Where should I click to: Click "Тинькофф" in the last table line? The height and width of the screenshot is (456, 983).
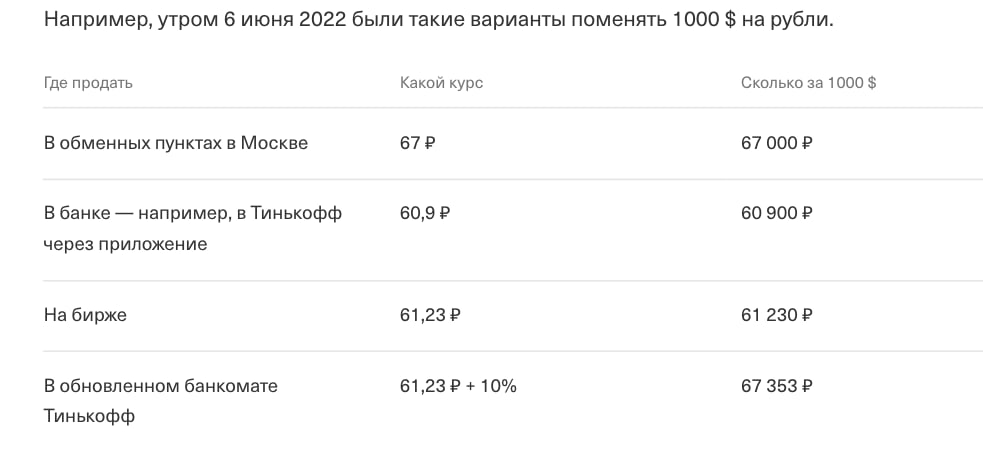89,415
